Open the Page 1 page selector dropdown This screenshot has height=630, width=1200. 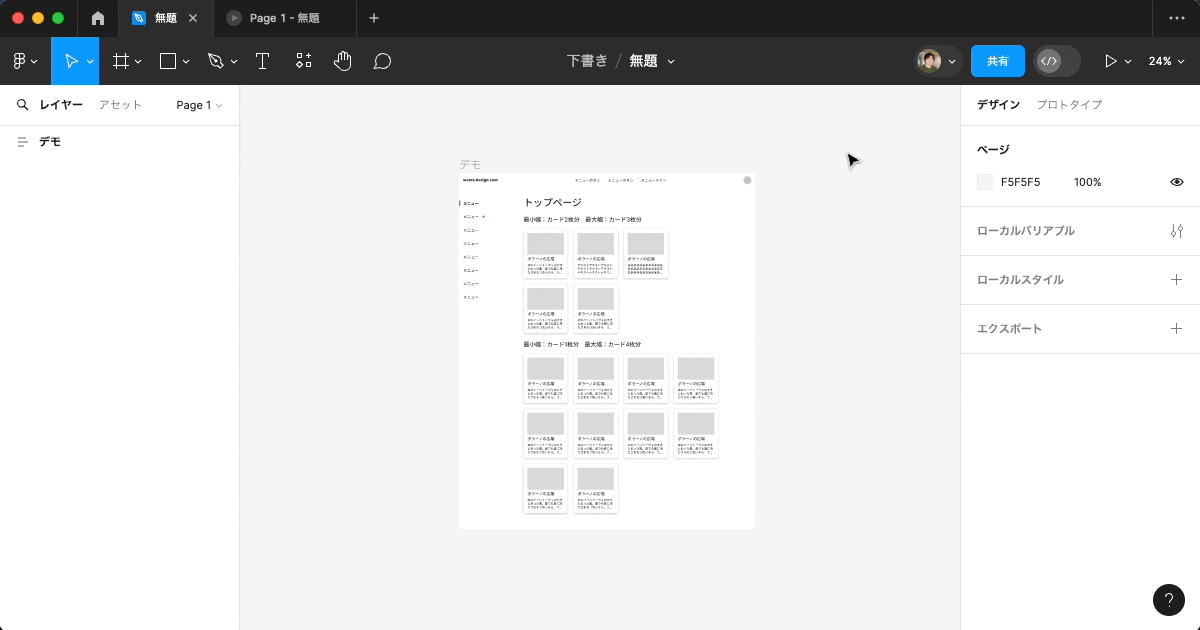tap(198, 104)
